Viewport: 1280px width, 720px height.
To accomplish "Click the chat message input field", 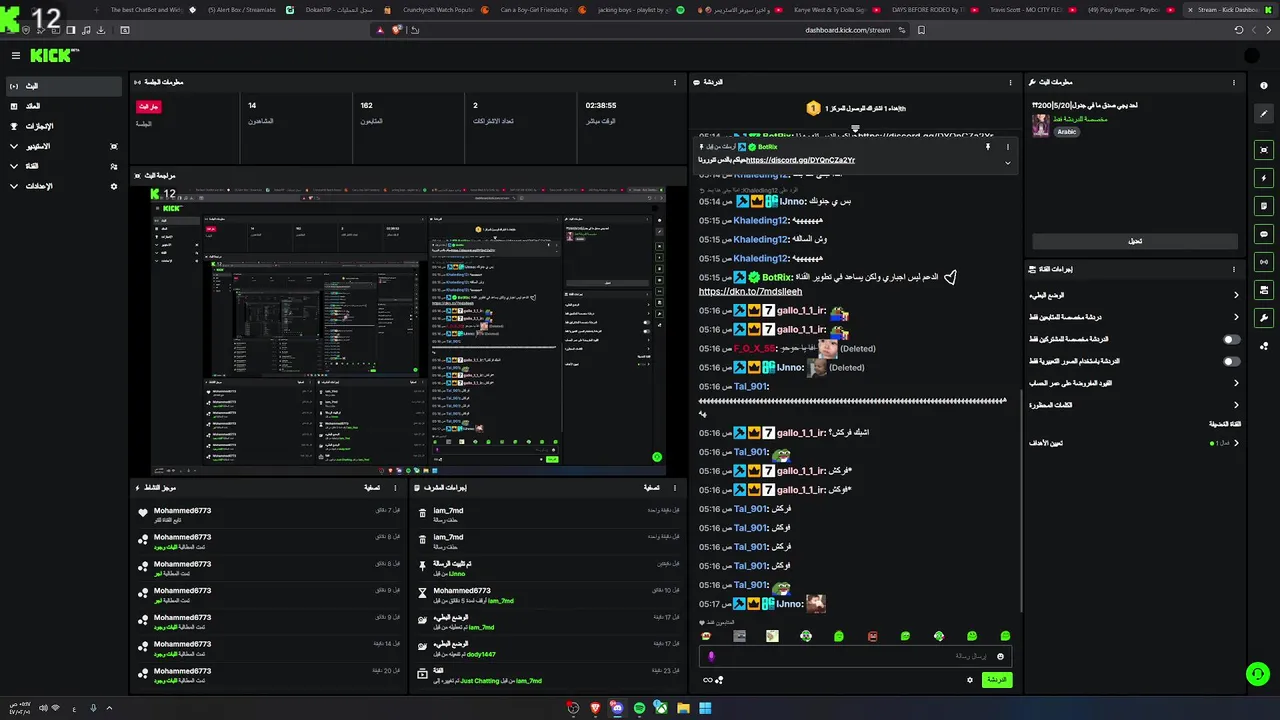I will coord(856,656).
